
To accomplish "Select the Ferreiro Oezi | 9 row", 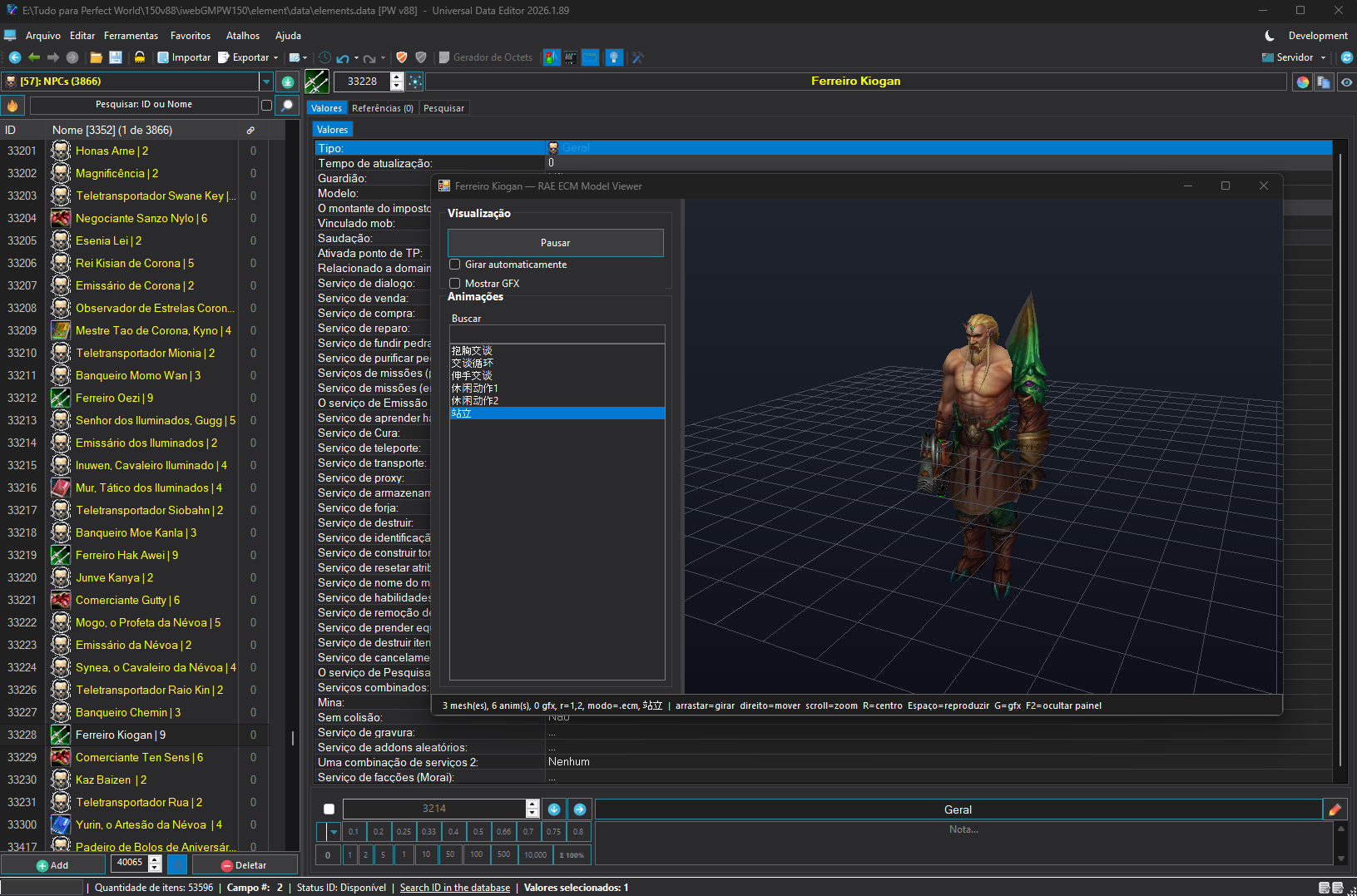I will tap(135, 398).
